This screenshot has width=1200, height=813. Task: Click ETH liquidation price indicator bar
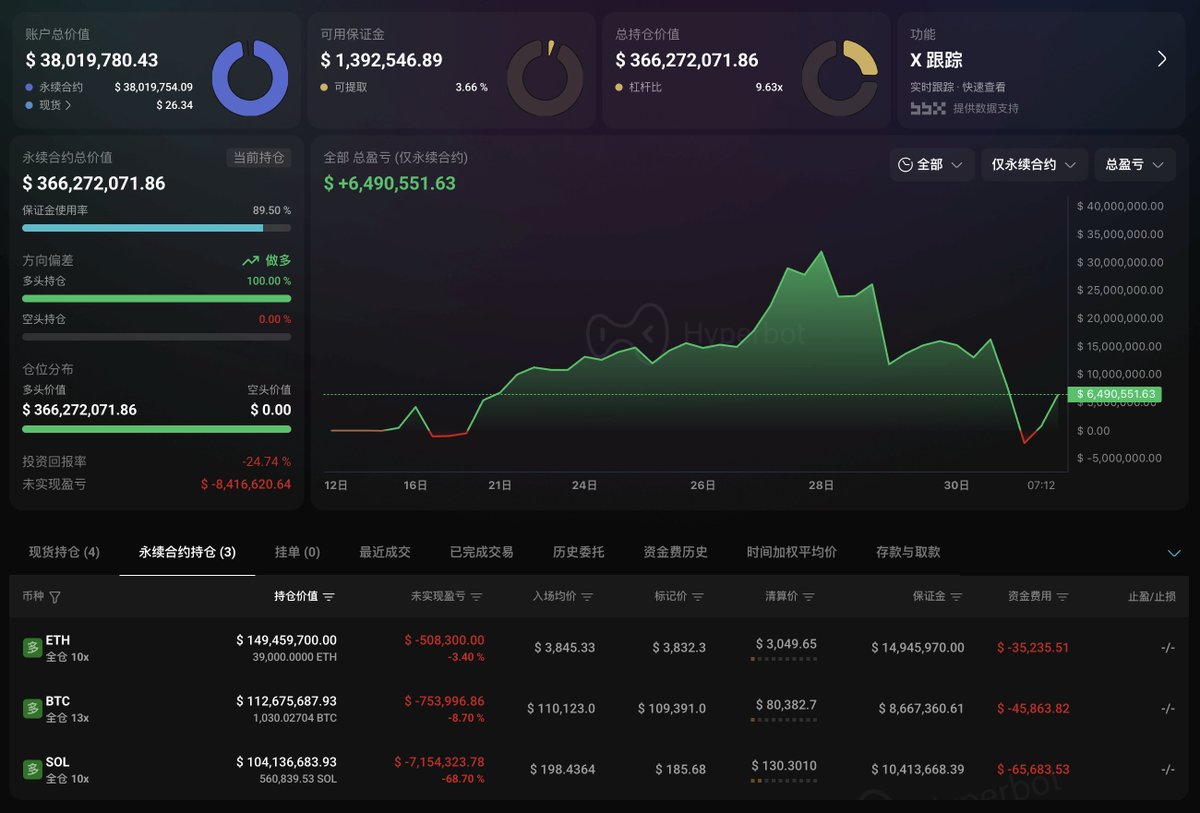784,659
